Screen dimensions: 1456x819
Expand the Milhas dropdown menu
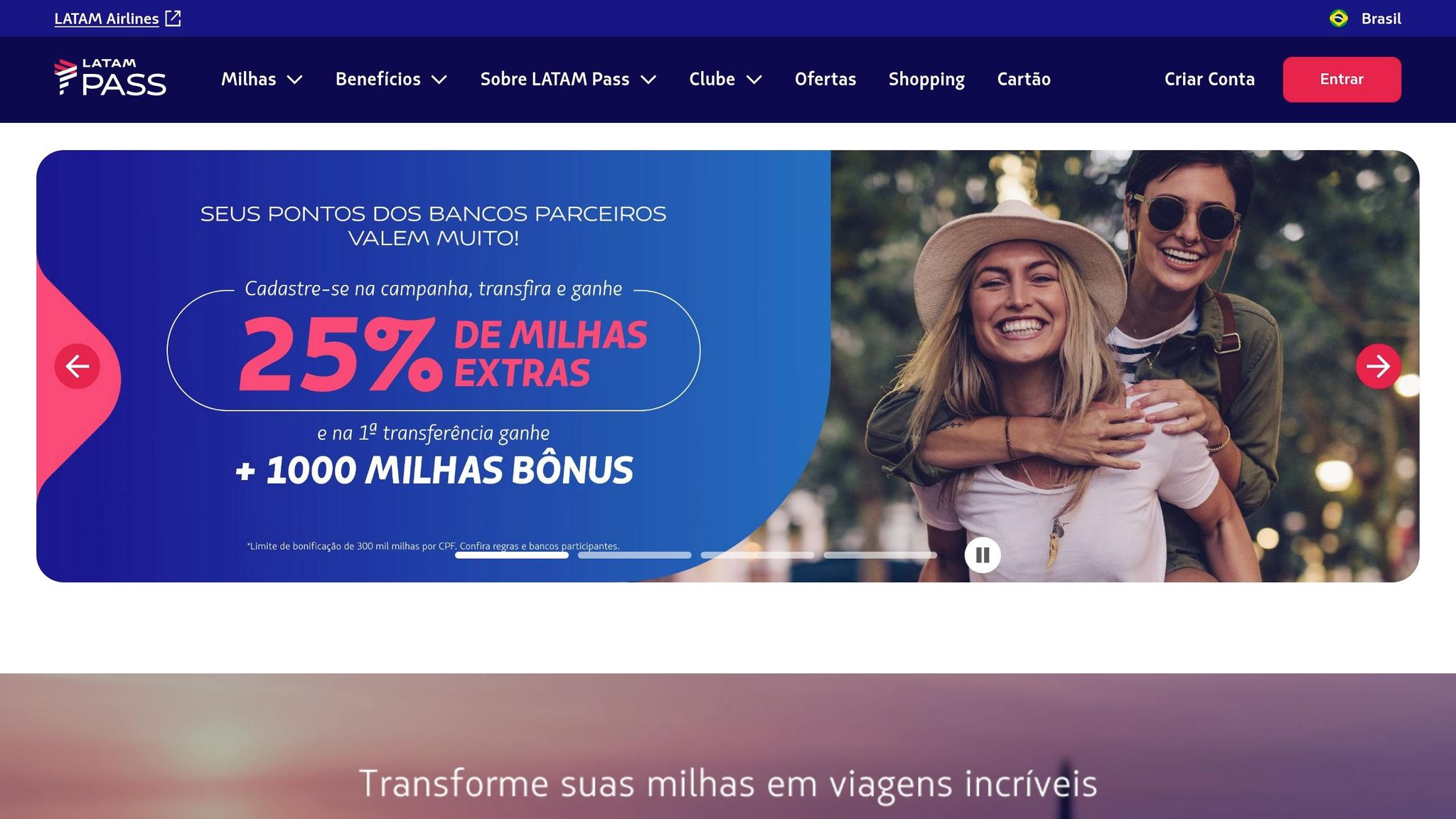tap(262, 79)
